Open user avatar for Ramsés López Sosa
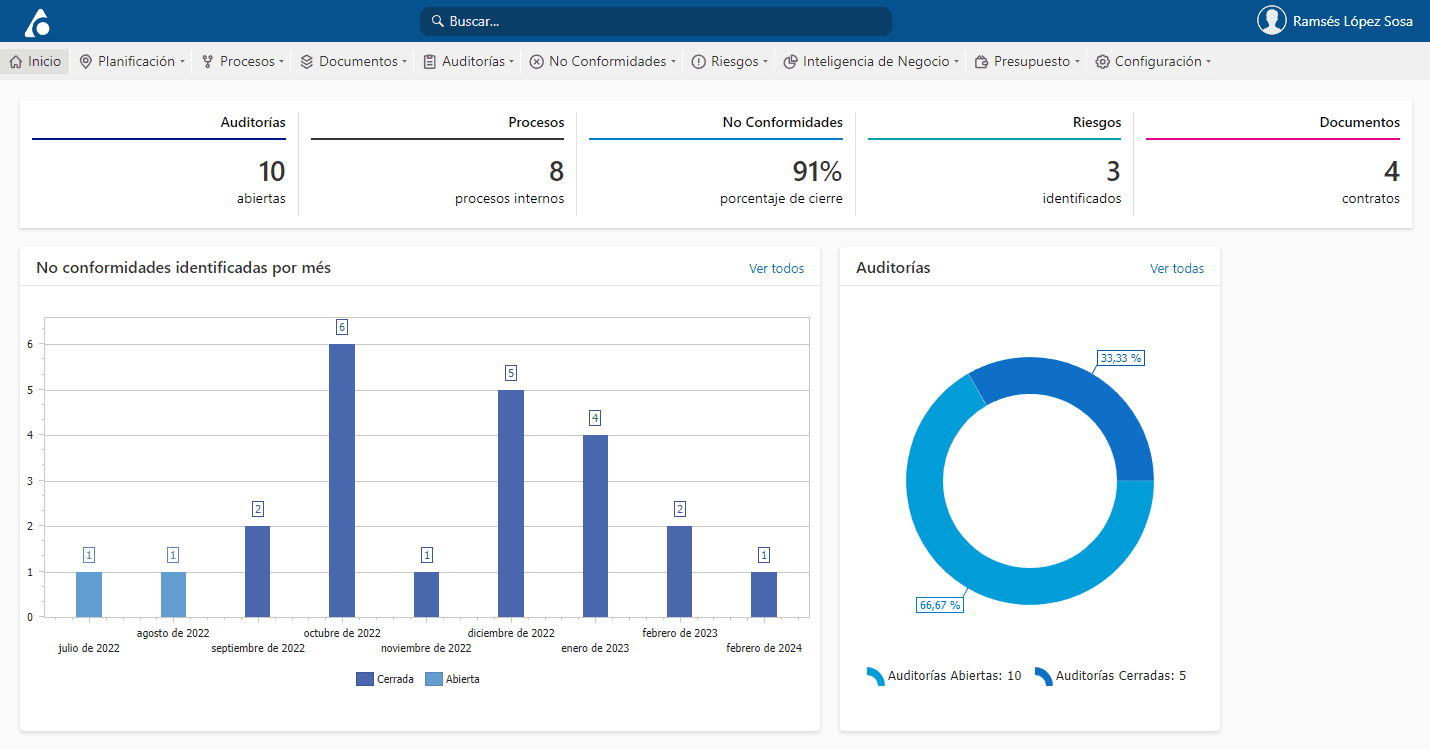1430x749 pixels. point(1272,21)
